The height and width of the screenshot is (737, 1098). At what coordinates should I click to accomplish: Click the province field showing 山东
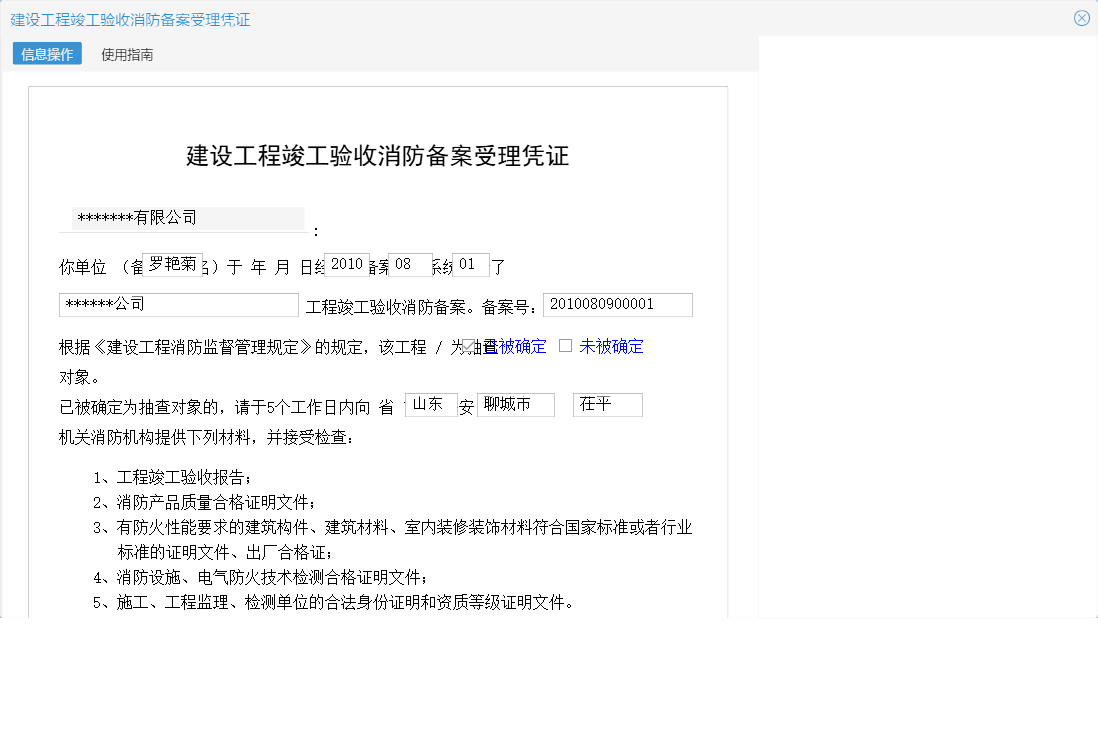431,404
